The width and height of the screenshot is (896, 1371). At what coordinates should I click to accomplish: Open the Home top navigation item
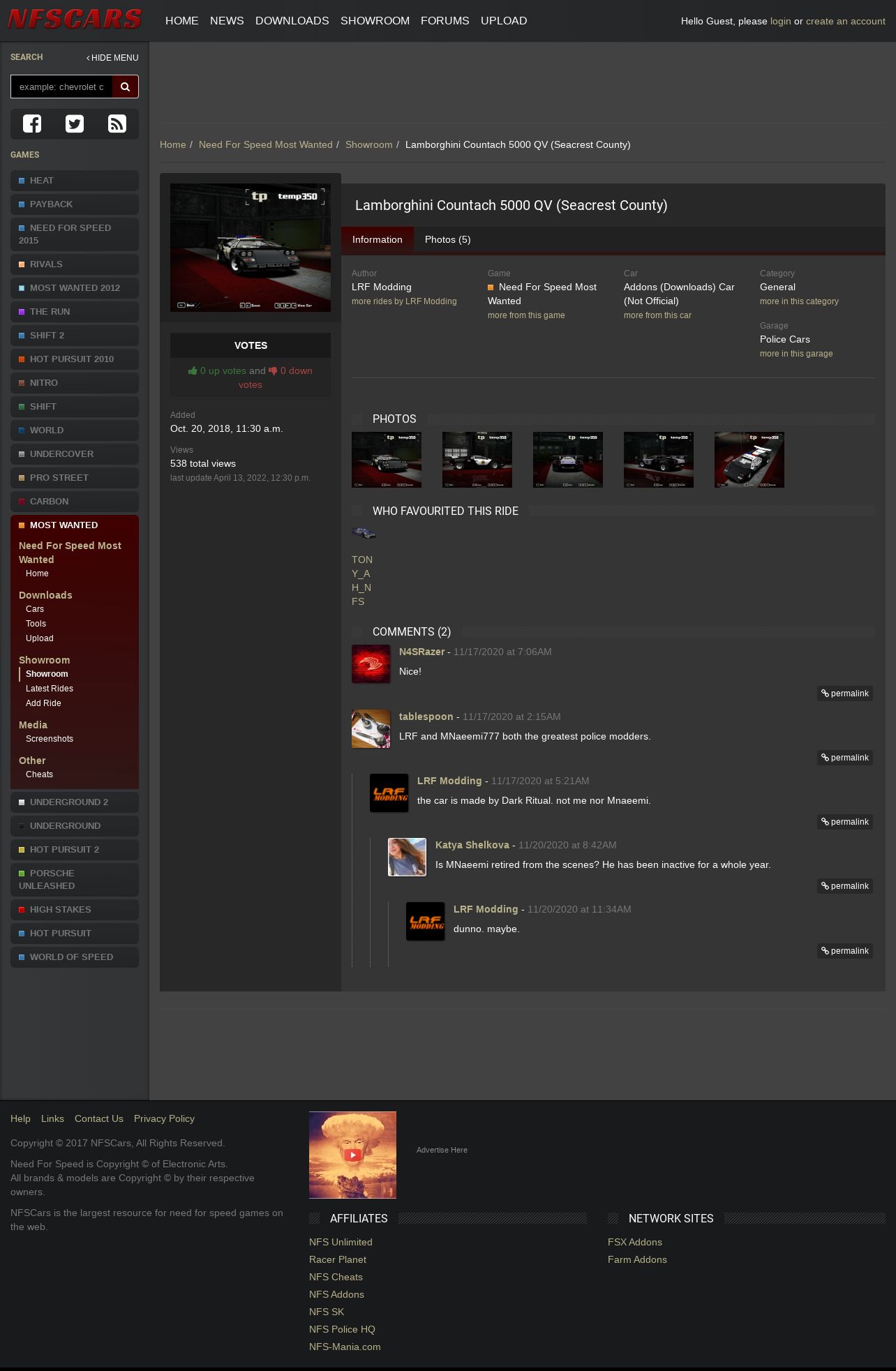tap(182, 21)
